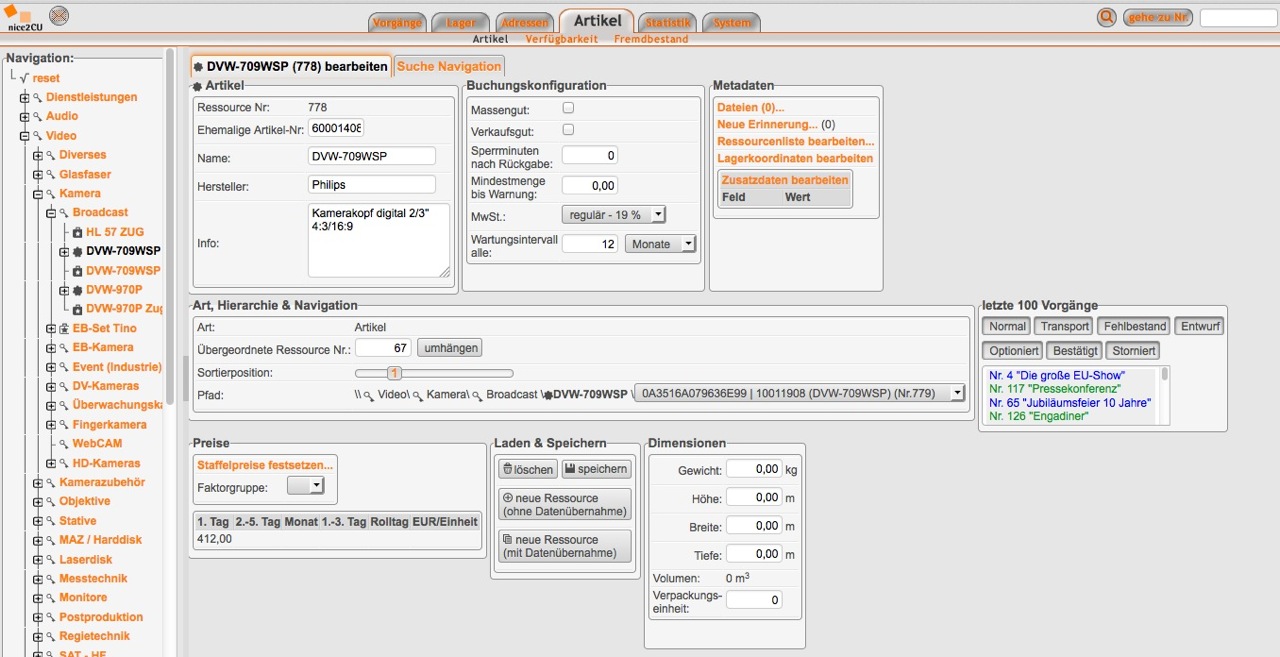The width and height of the screenshot is (1280, 657).
Task: Click the Sortierposition slider handle
Action: click(x=394, y=373)
